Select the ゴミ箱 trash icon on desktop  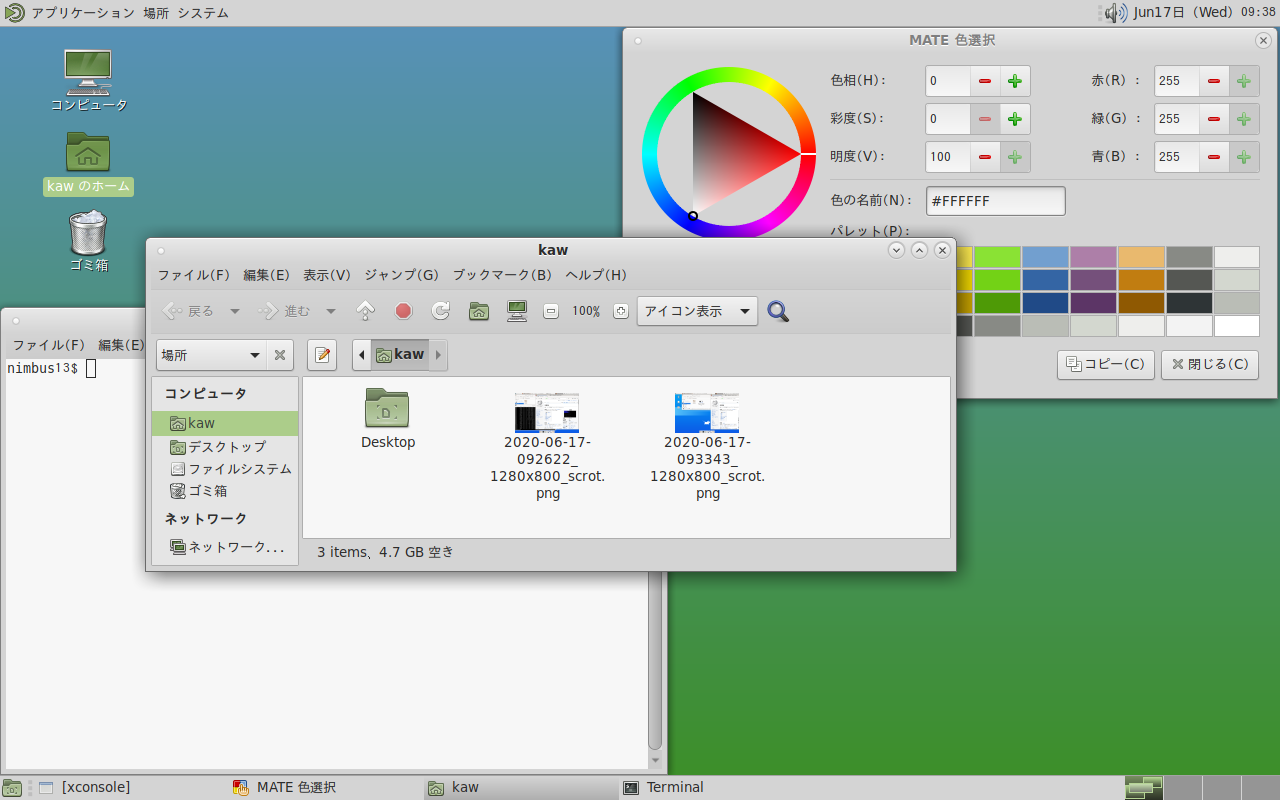click(88, 233)
